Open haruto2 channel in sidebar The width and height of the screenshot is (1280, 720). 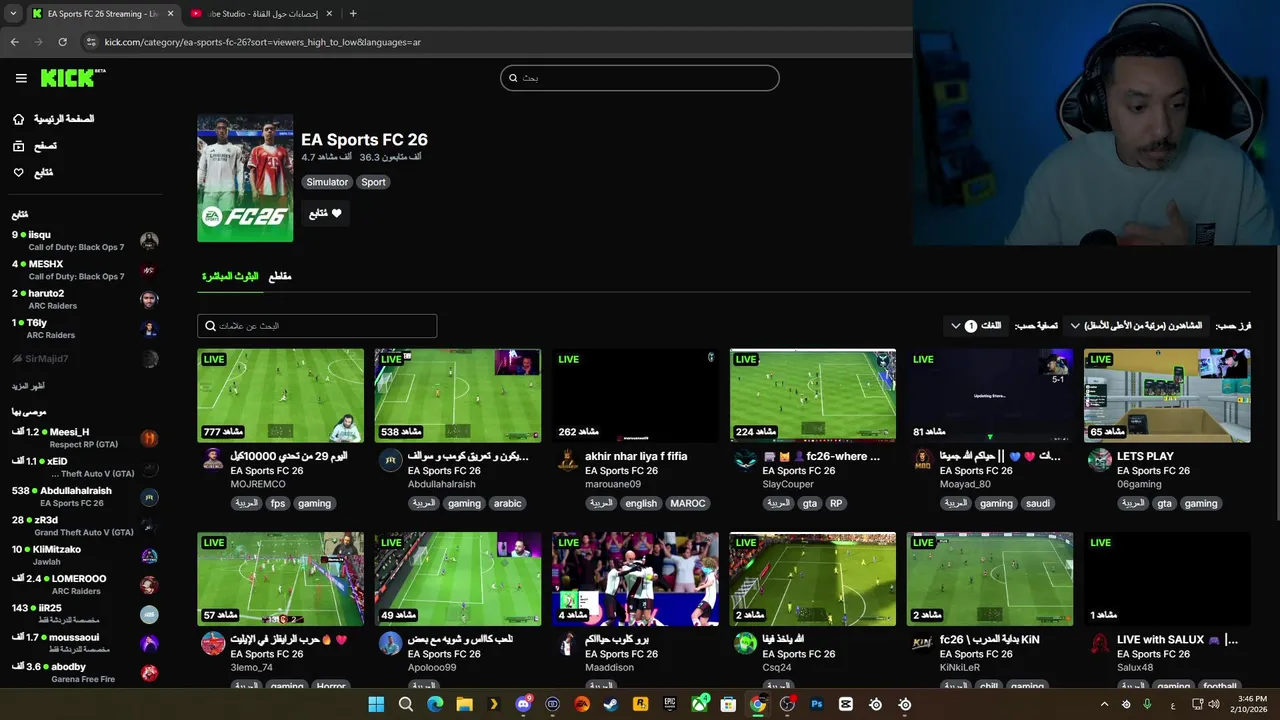pos(85,300)
